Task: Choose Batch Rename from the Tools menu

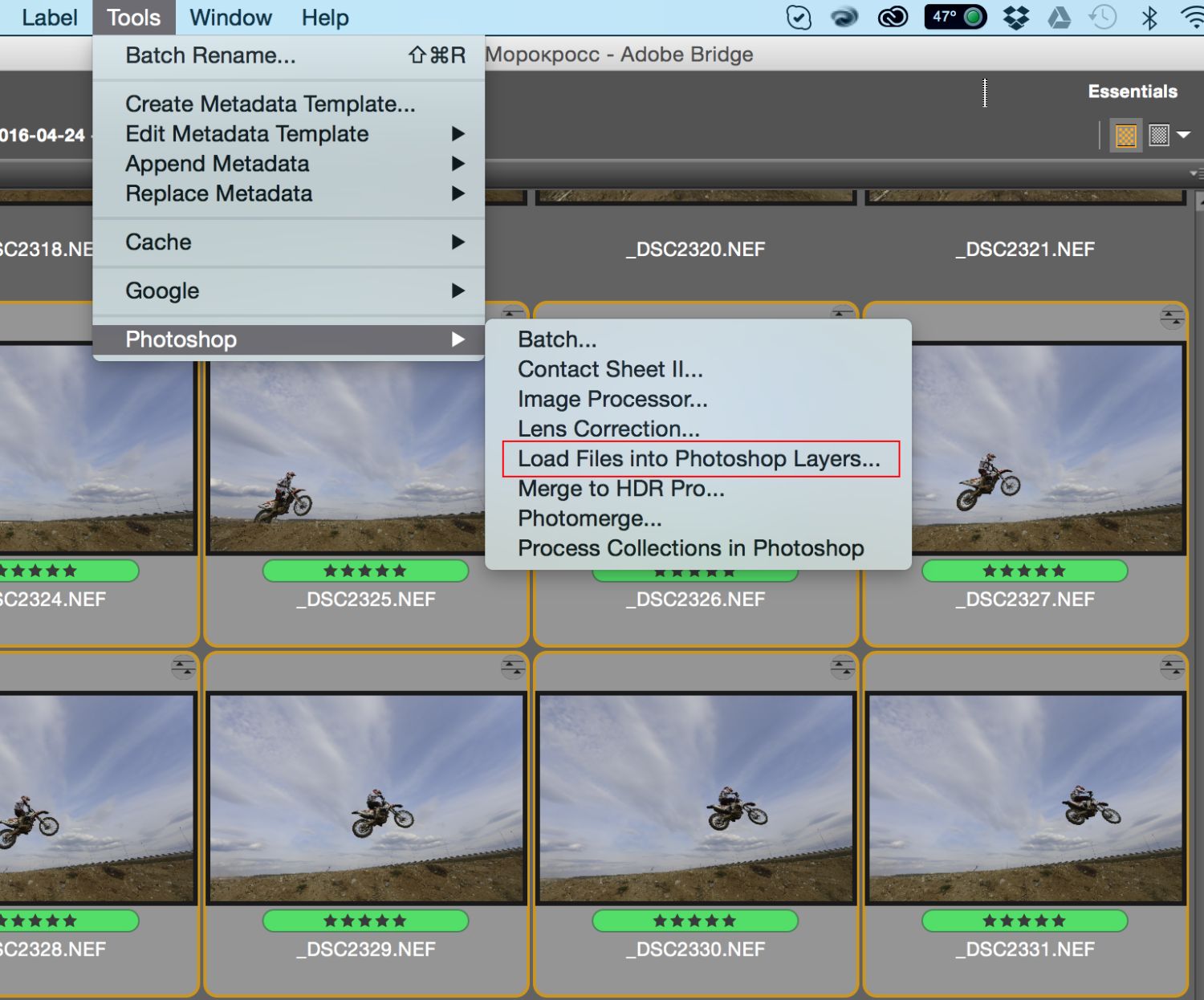Action: tap(210, 55)
